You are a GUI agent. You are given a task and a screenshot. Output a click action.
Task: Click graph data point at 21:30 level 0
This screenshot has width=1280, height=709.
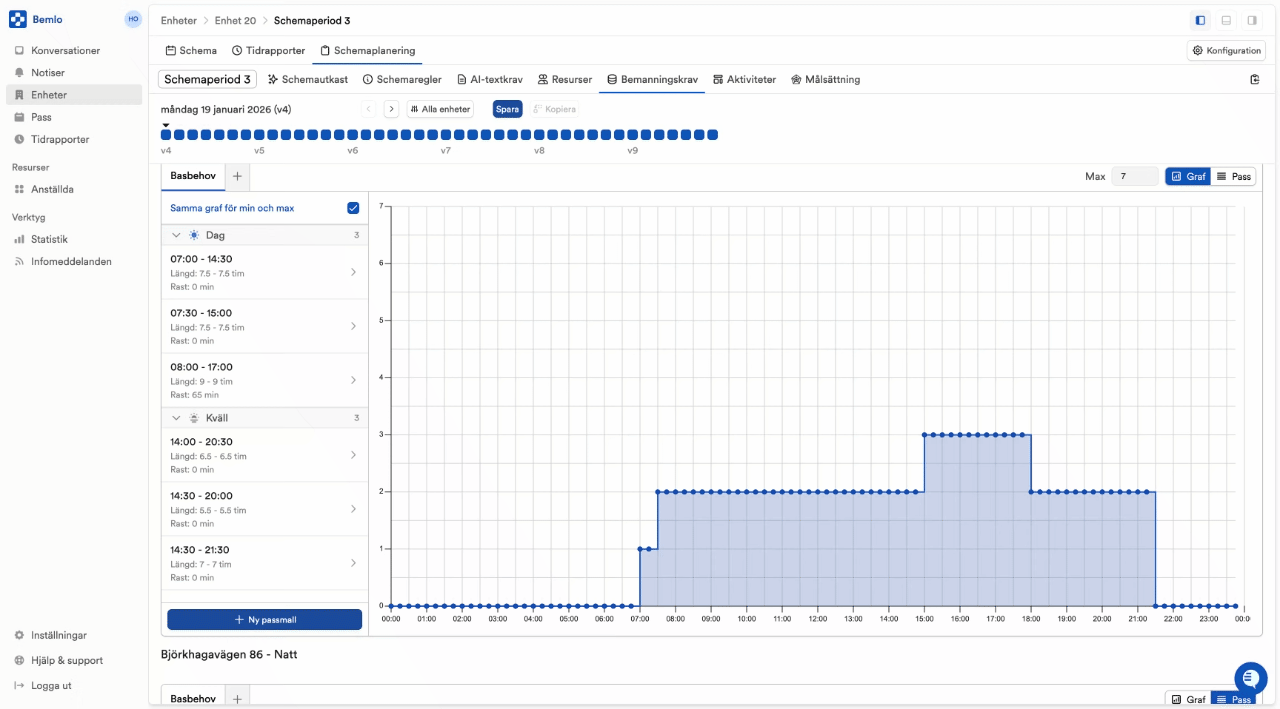[x=1156, y=606]
